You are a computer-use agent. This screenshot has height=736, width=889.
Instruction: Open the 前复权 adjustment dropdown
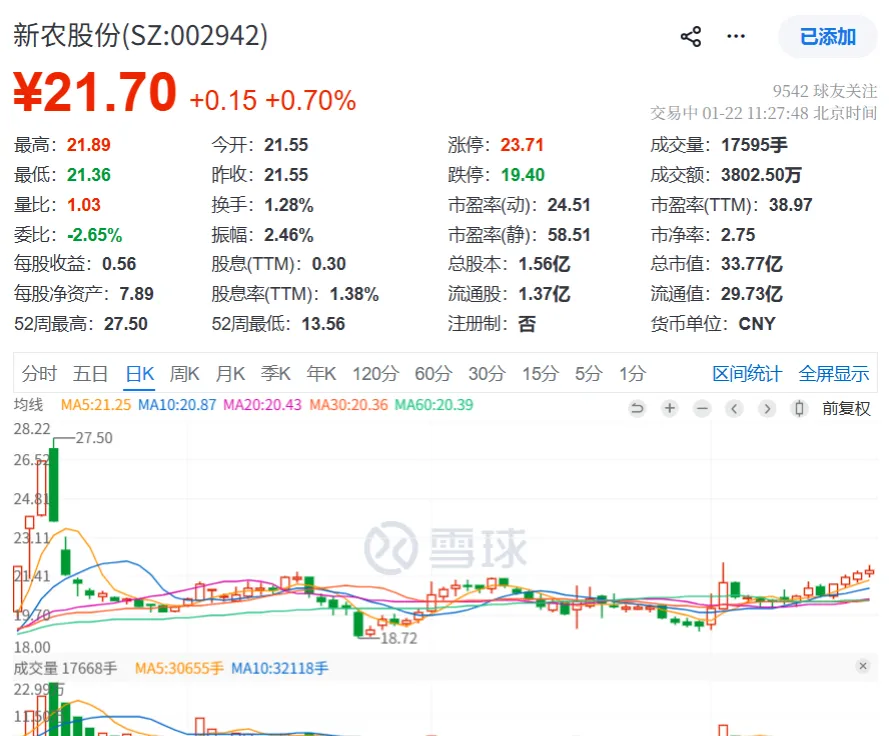point(846,409)
